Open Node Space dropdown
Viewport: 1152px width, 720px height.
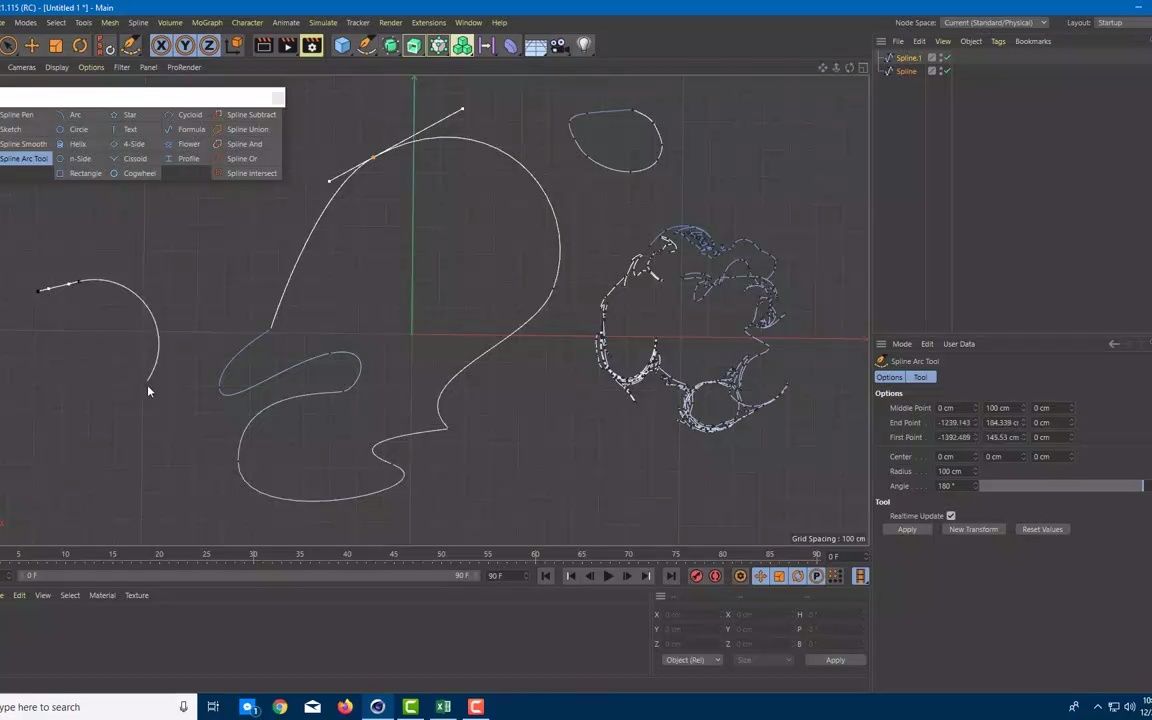[994, 23]
